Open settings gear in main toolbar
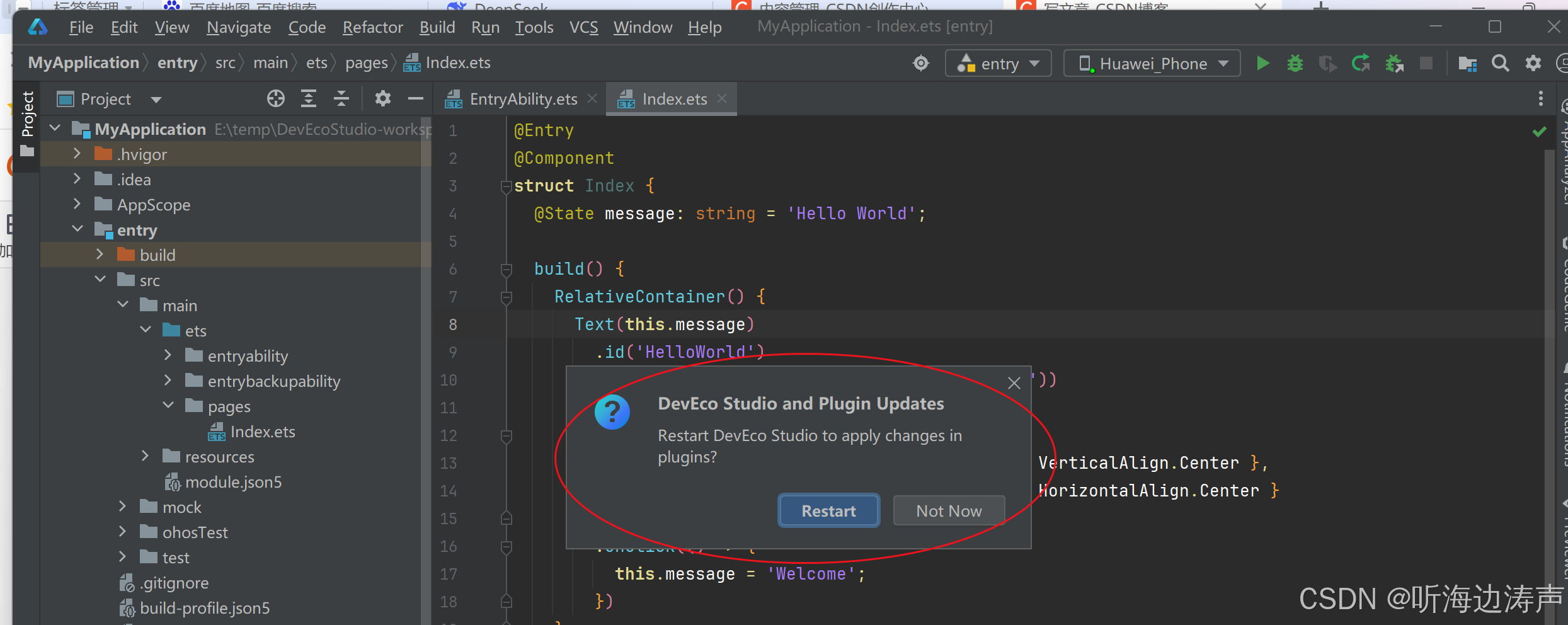The height and width of the screenshot is (625, 1568). point(1533,63)
